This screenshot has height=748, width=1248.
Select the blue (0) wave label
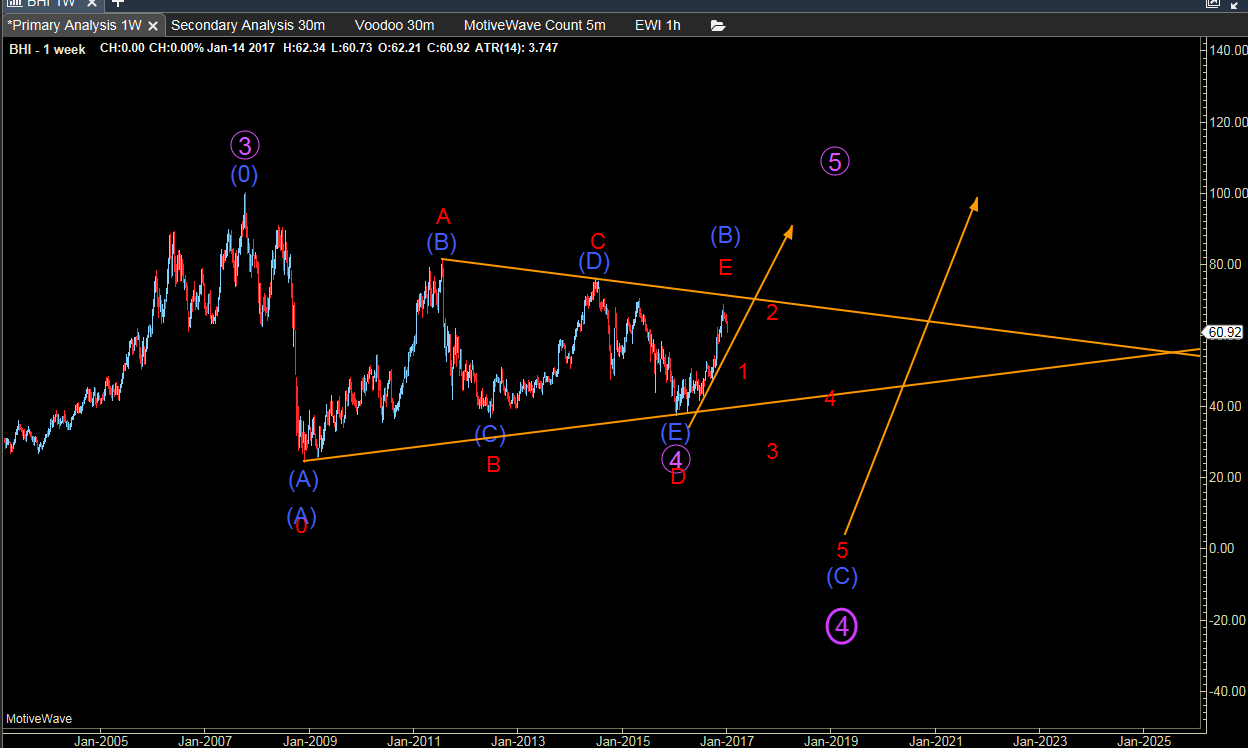click(245, 175)
